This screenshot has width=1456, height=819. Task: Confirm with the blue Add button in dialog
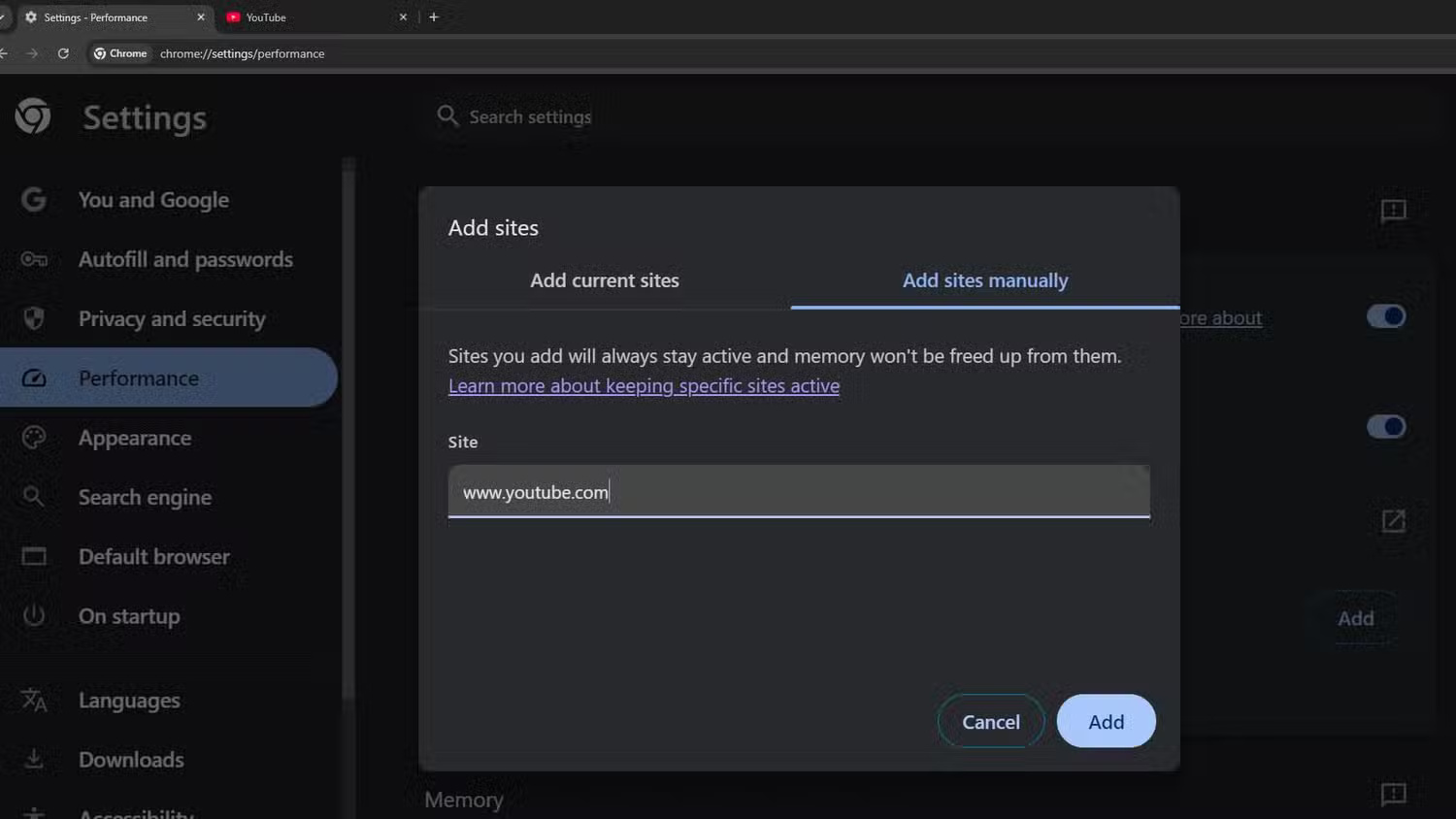pyautogui.click(x=1106, y=721)
